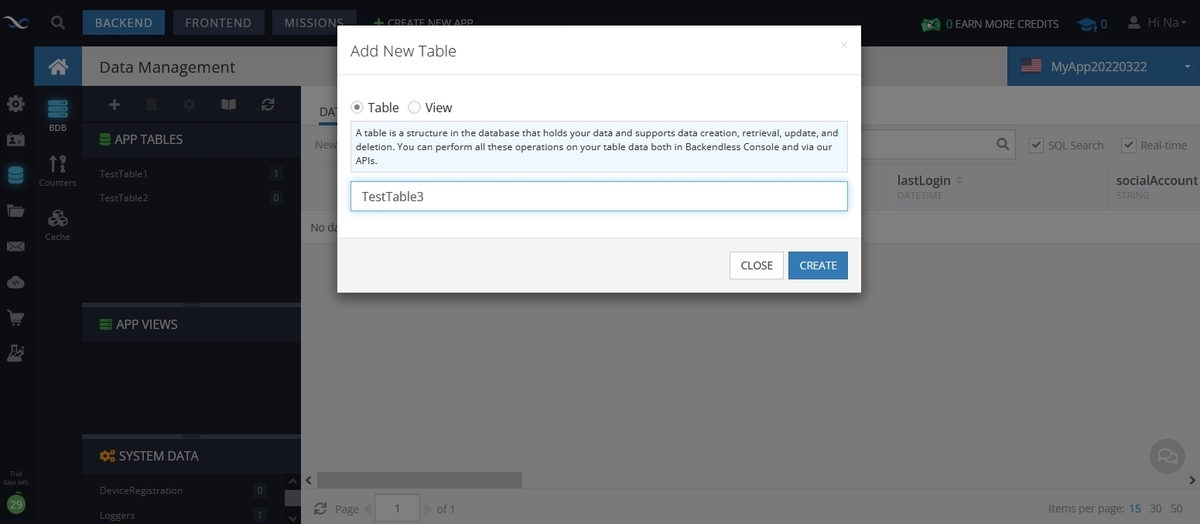Disable the Real-time checkbox
This screenshot has width=1200, height=524.
1129,145
